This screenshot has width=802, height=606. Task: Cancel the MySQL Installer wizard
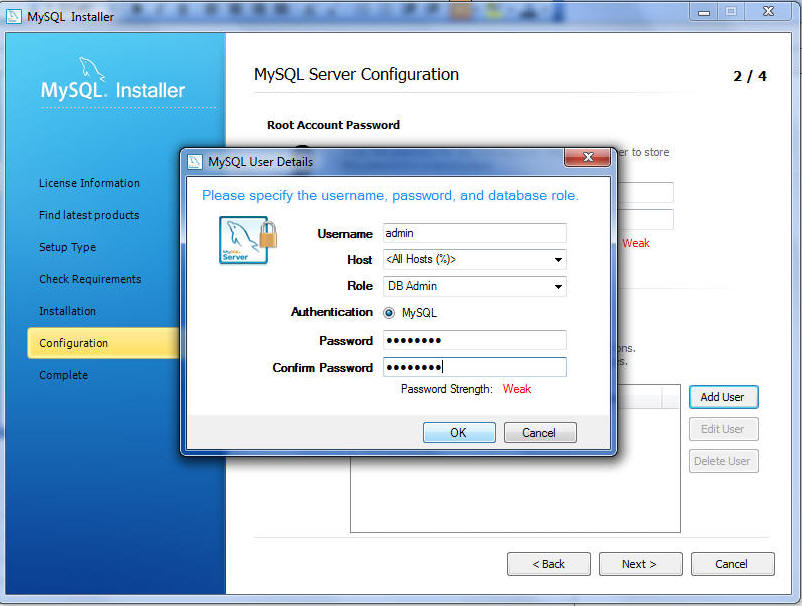tap(732, 564)
